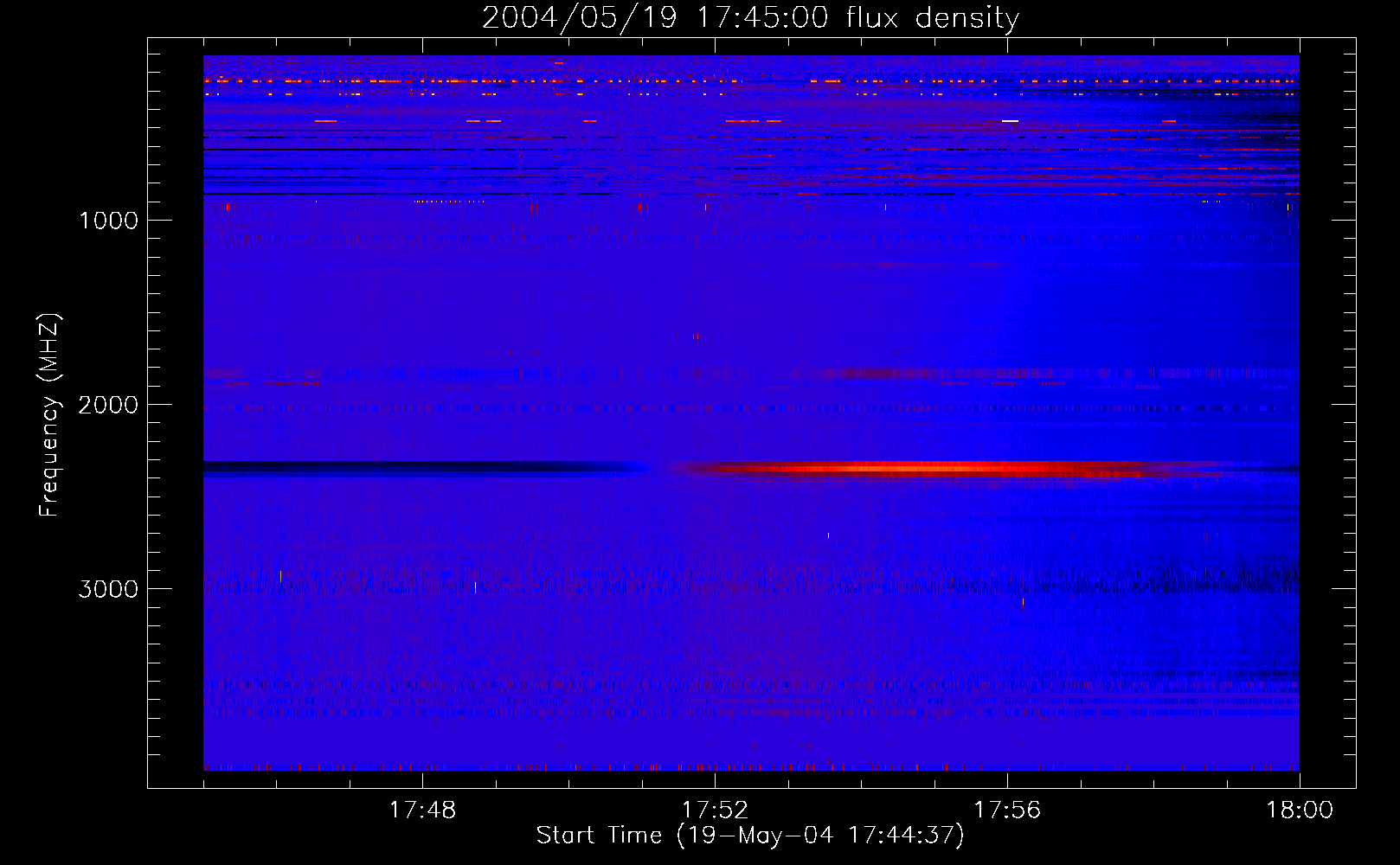Click the 1000 frequency tick label
The width and height of the screenshot is (1400, 865).
pyautogui.click(x=108, y=221)
